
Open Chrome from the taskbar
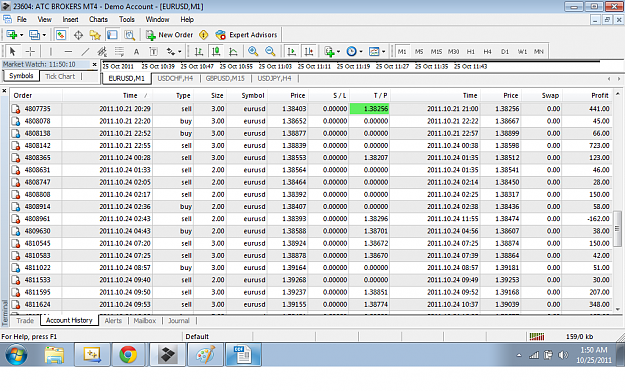point(128,354)
